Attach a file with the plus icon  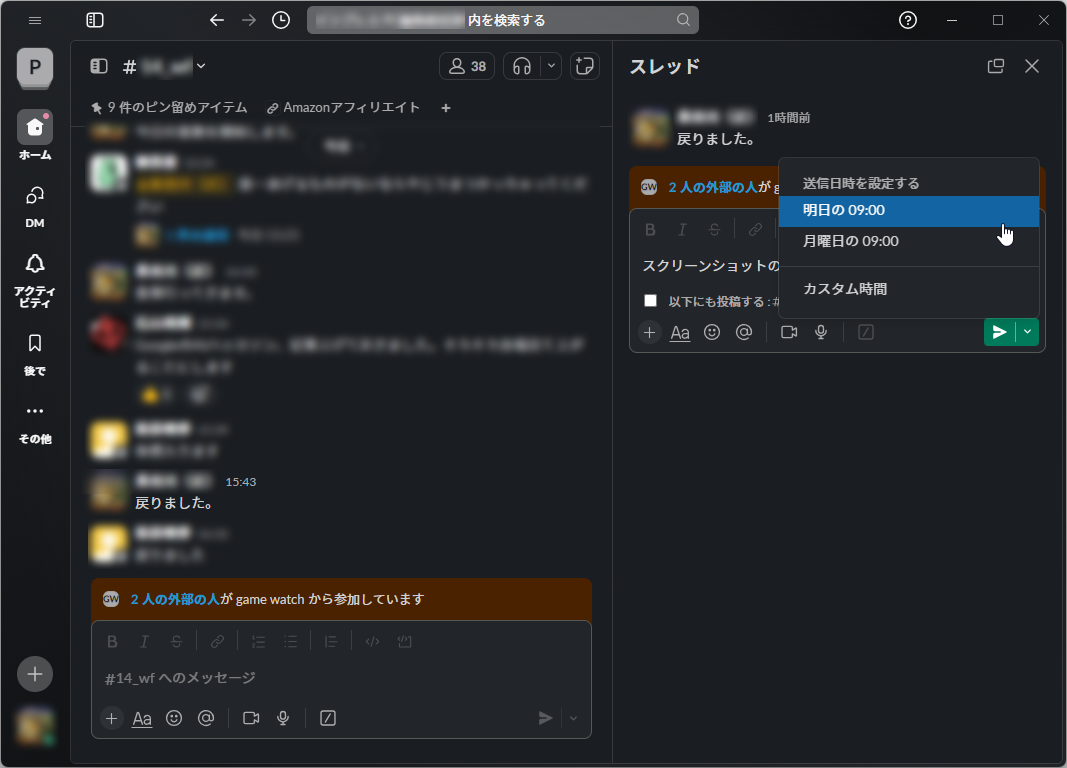tap(648, 332)
